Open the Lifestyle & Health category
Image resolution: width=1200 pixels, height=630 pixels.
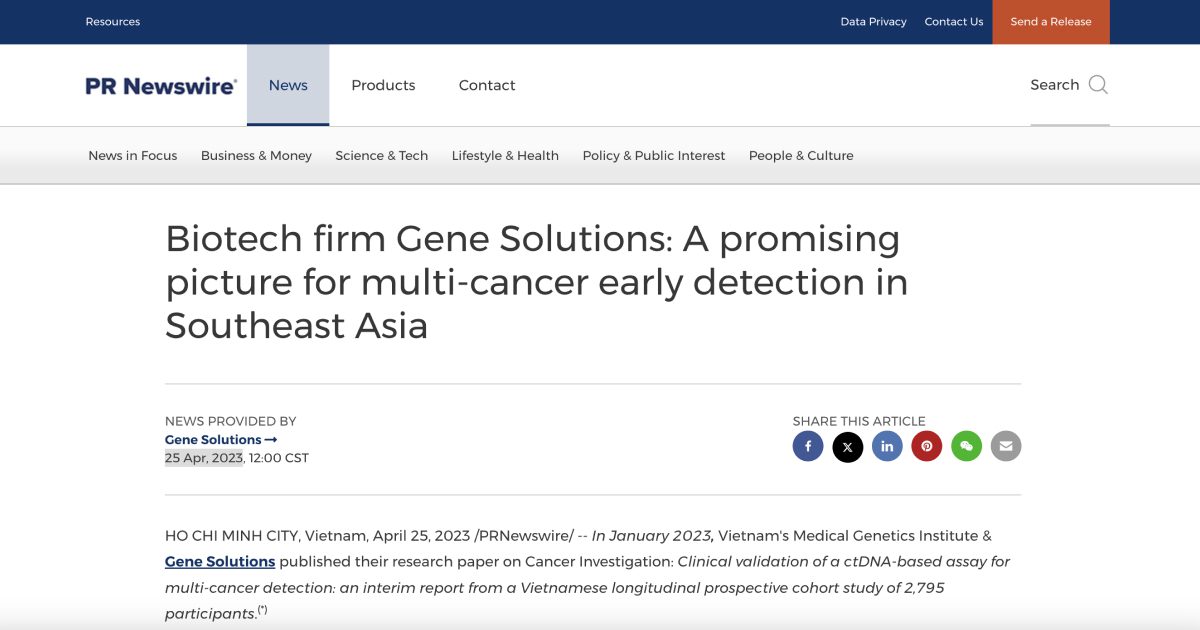click(x=505, y=155)
